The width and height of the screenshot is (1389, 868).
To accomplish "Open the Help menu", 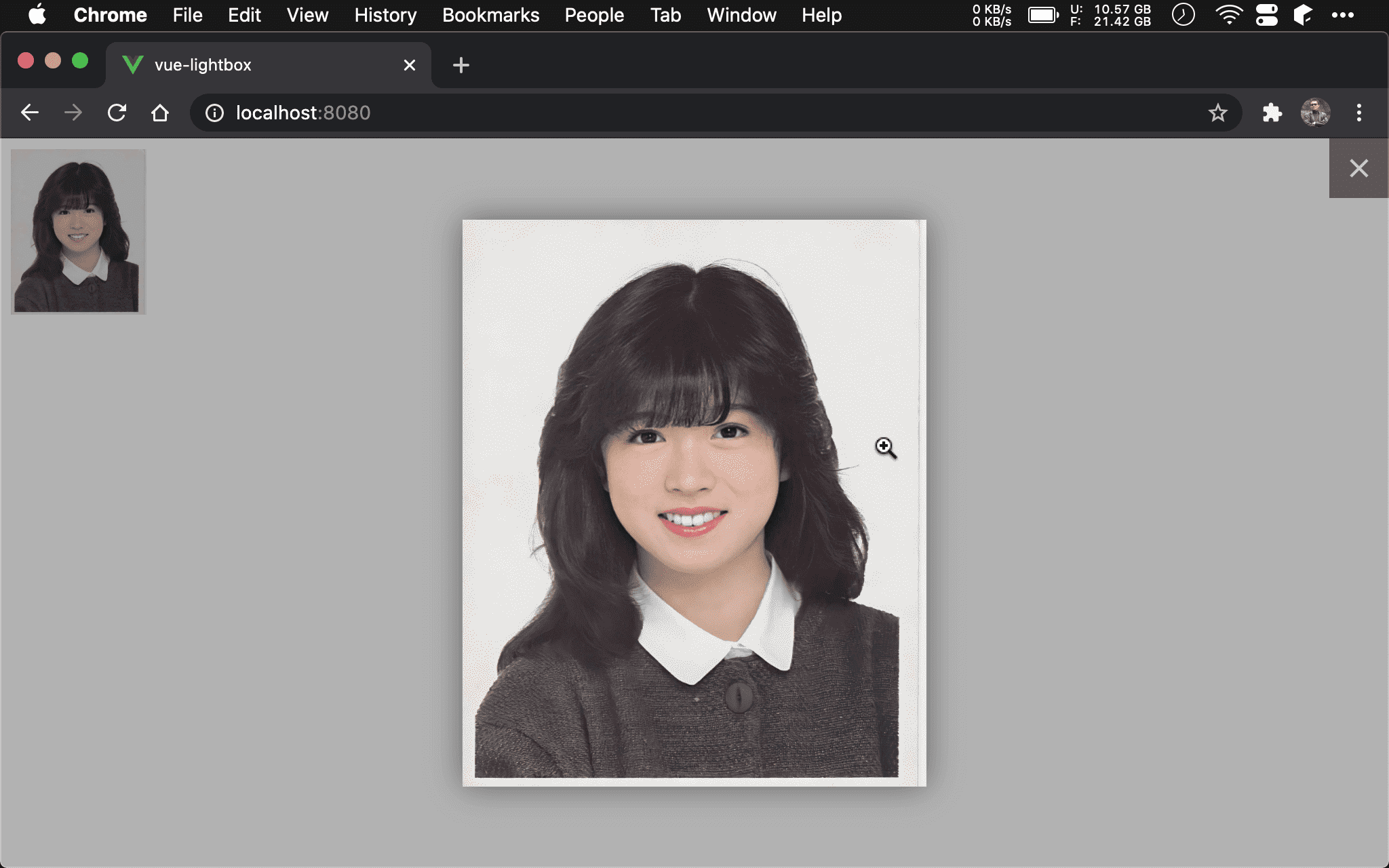I will point(821,15).
